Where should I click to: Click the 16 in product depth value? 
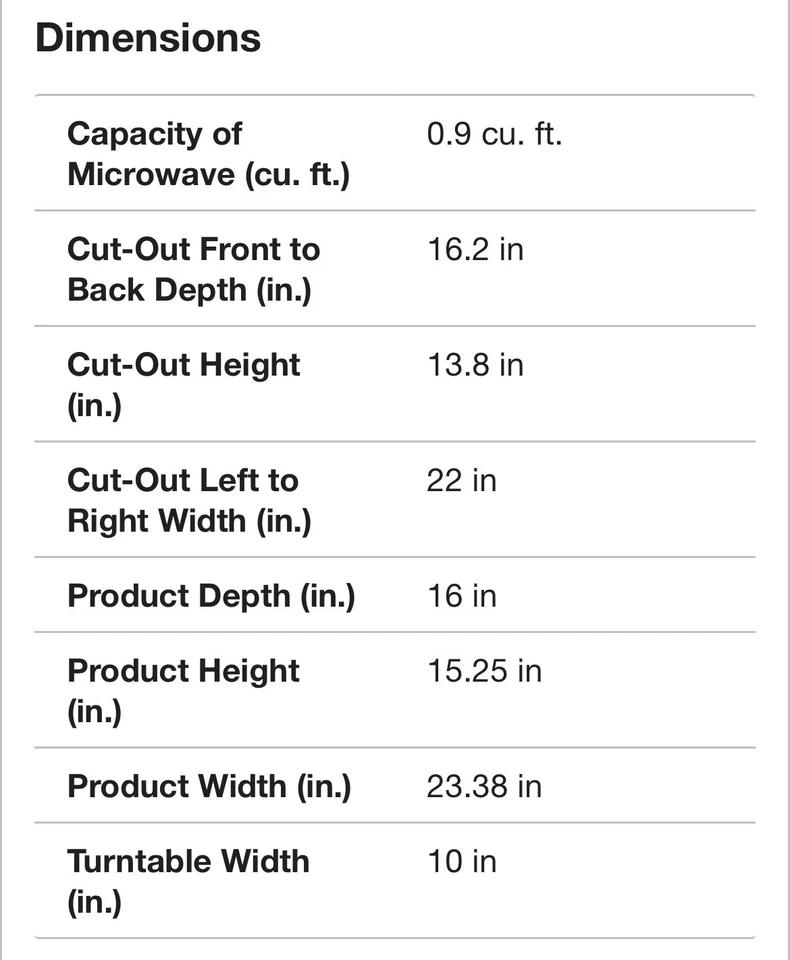click(461, 596)
